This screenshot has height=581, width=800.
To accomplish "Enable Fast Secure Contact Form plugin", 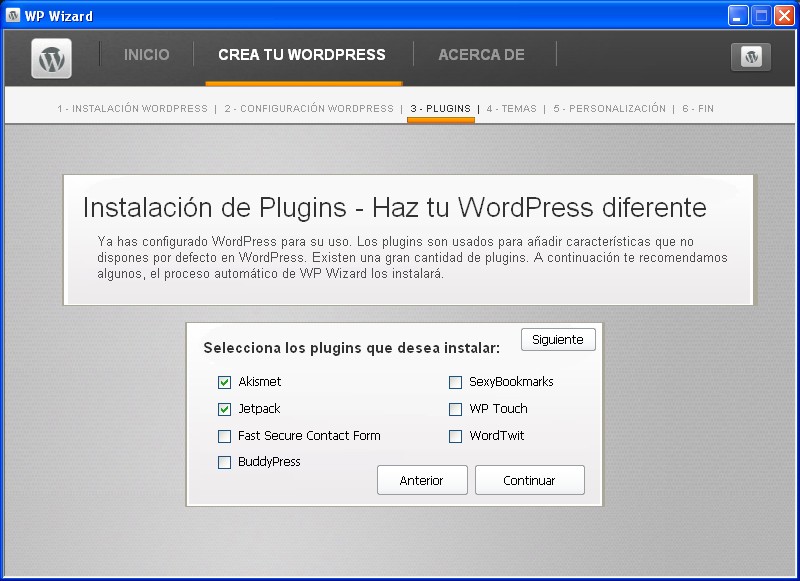I will (x=224, y=436).
